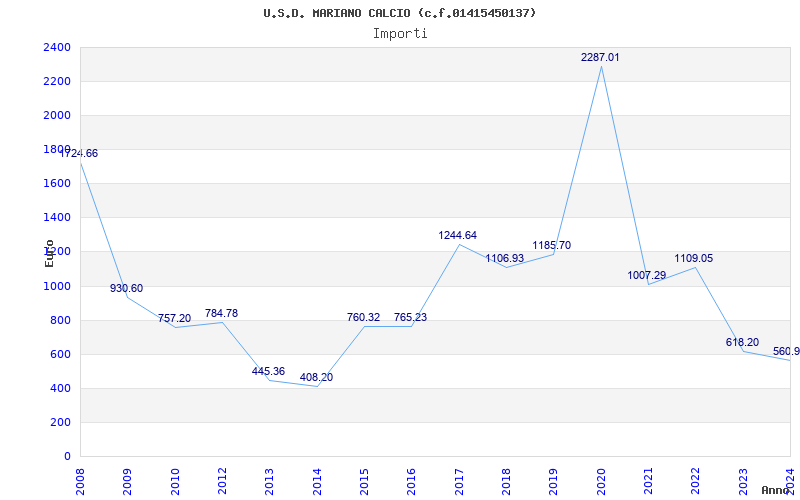Click the 760.32 value label

(x=363, y=317)
